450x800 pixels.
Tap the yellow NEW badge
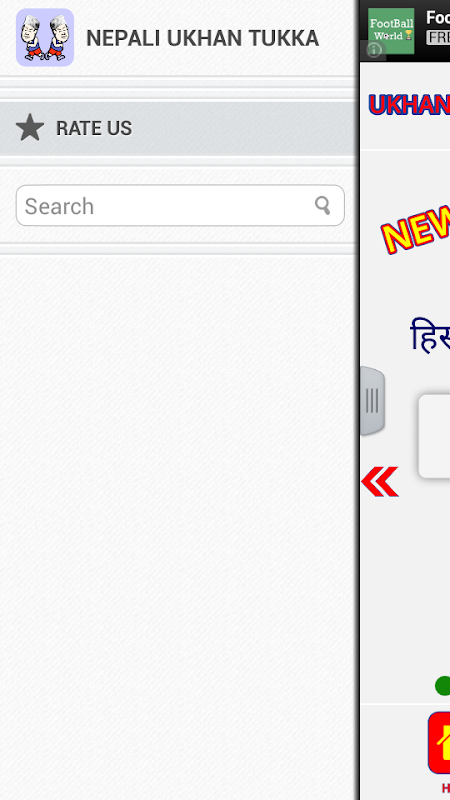[415, 229]
